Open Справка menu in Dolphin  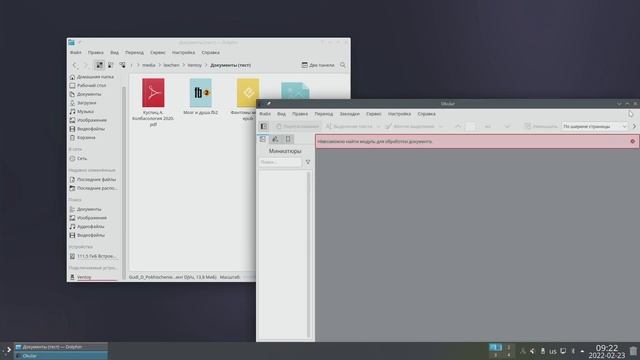[211, 53]
